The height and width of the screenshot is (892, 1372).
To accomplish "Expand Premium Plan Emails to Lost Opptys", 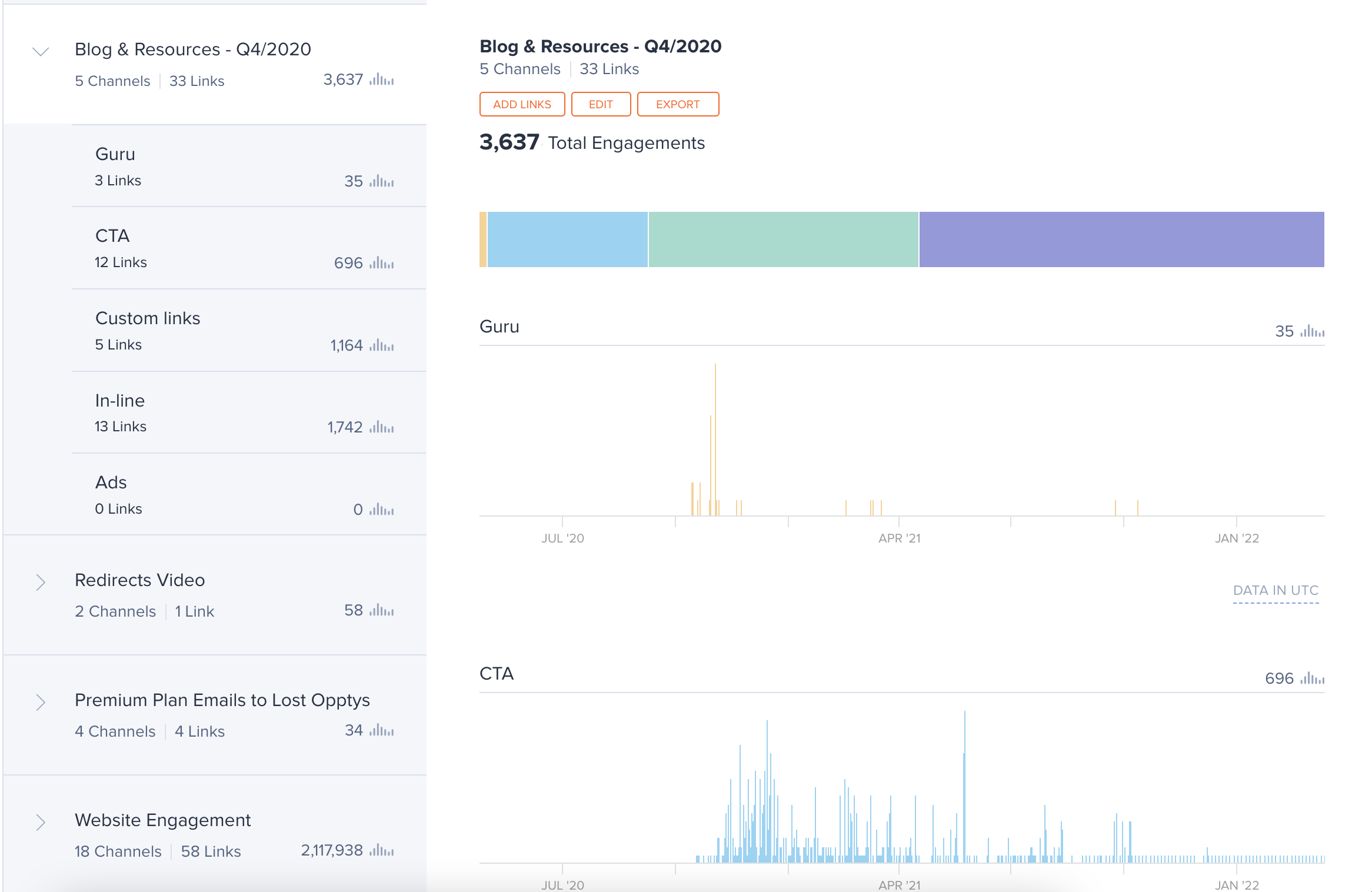I will [x=40, y=703].
